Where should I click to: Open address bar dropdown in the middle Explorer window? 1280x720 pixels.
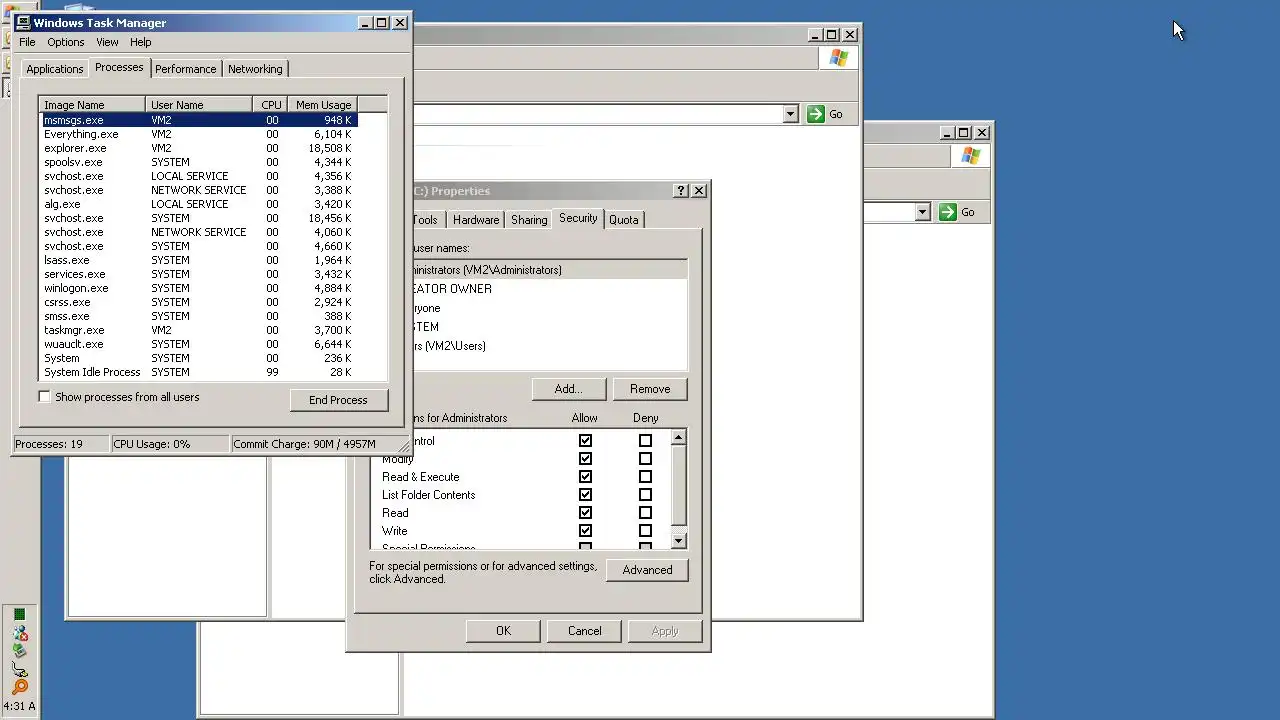click(x=790, y=114)
